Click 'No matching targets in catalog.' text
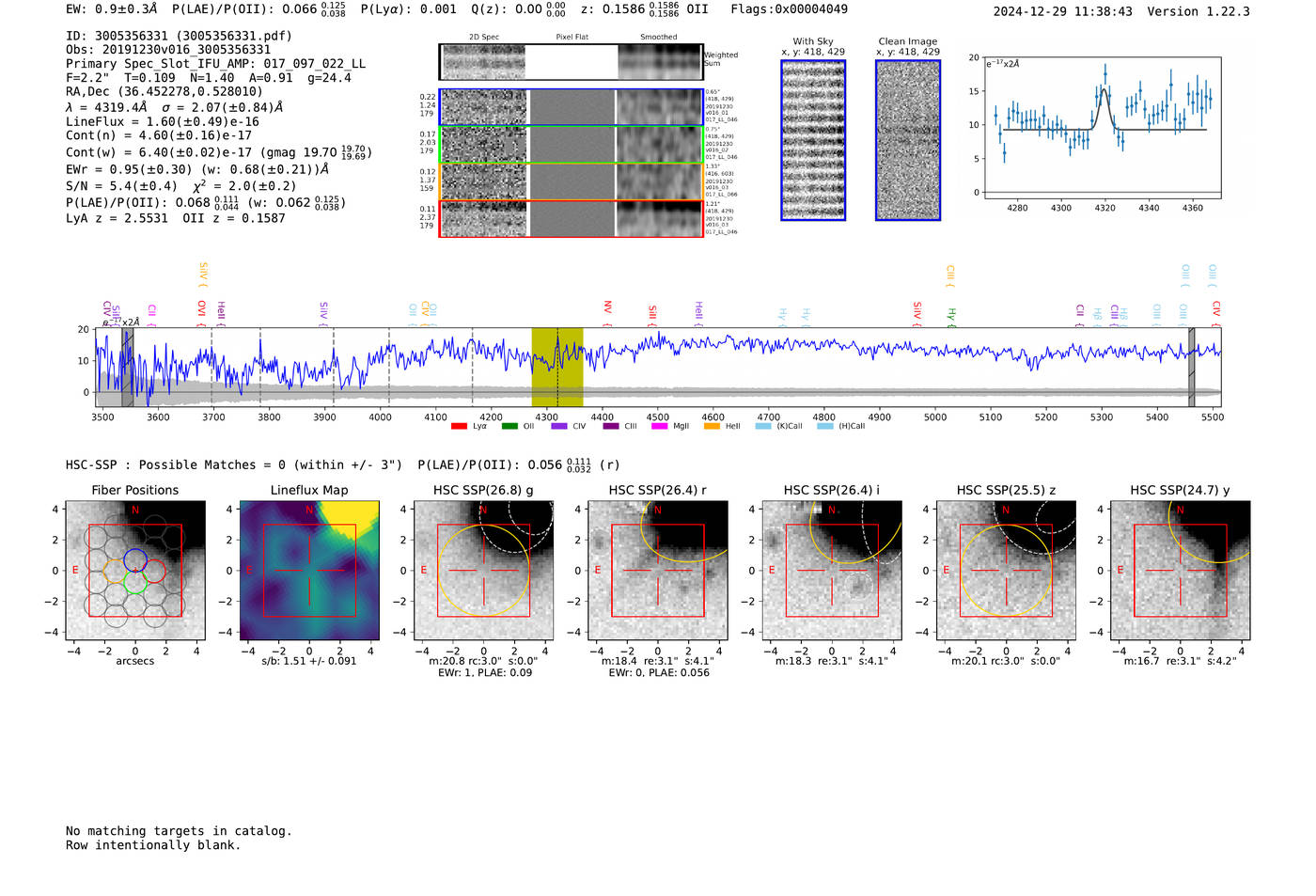 (x=179, y=831)
